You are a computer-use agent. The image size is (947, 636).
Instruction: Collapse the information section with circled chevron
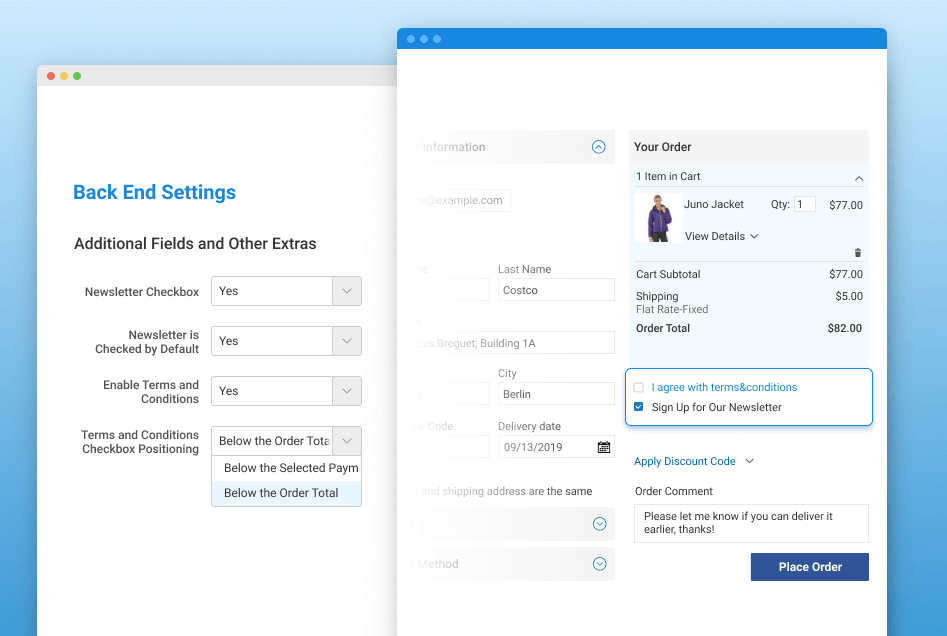pyautogui.click(x=598, y=147)
